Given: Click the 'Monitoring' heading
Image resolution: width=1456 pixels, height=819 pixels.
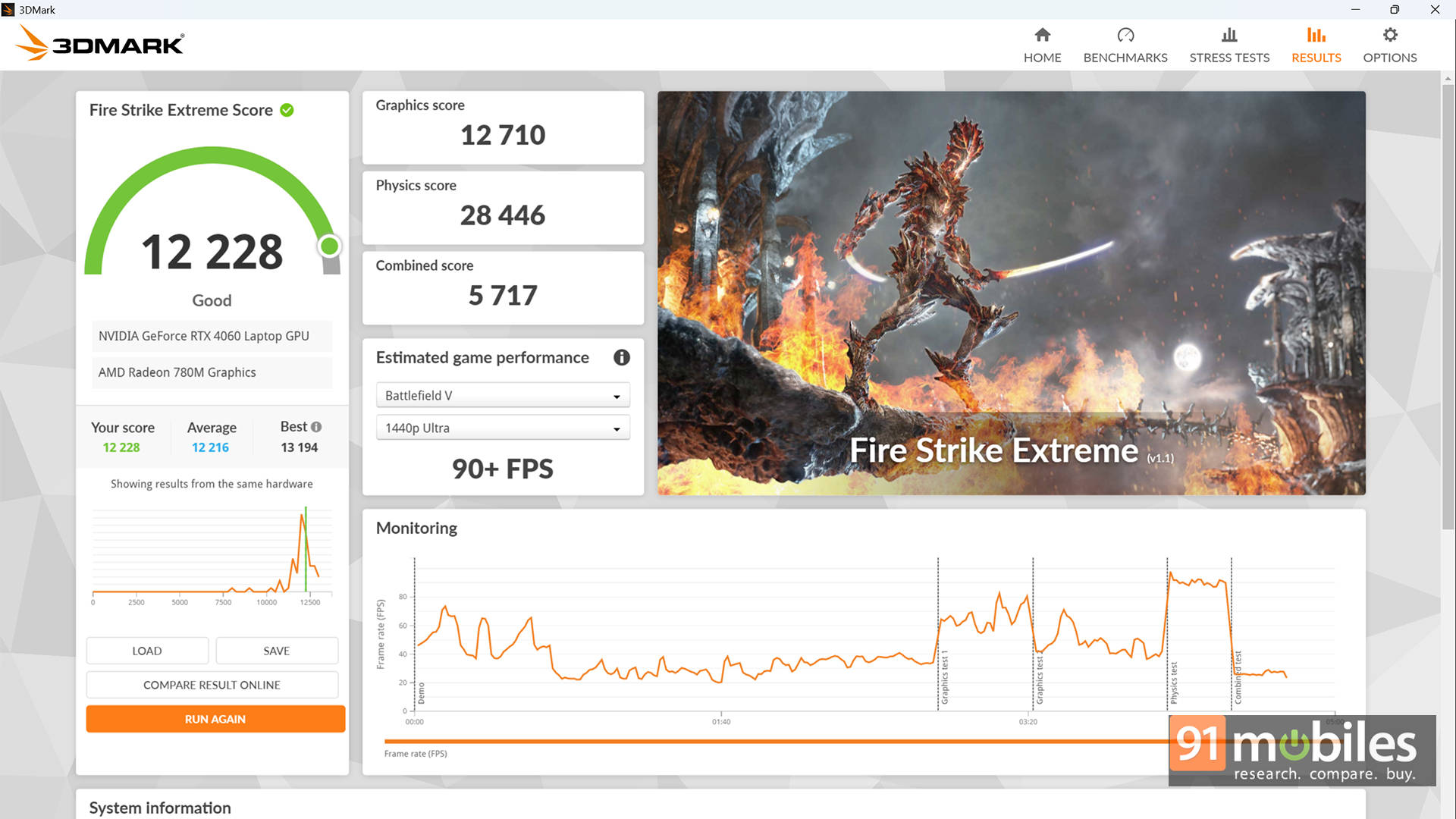Looking at the screenshot, I should tap(416, 528).
